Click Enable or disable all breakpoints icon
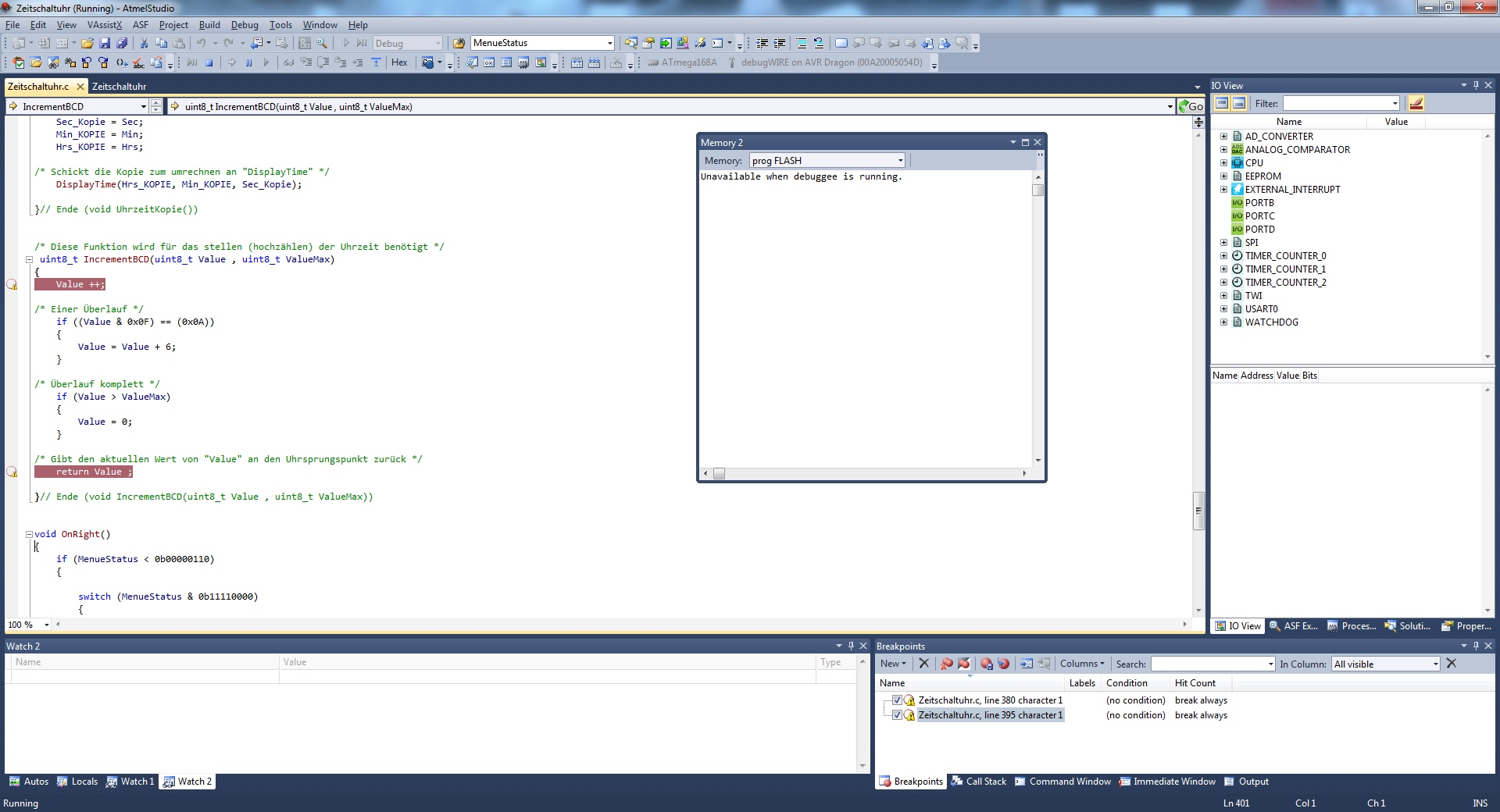1500x812 pixels. click(964, 664)
